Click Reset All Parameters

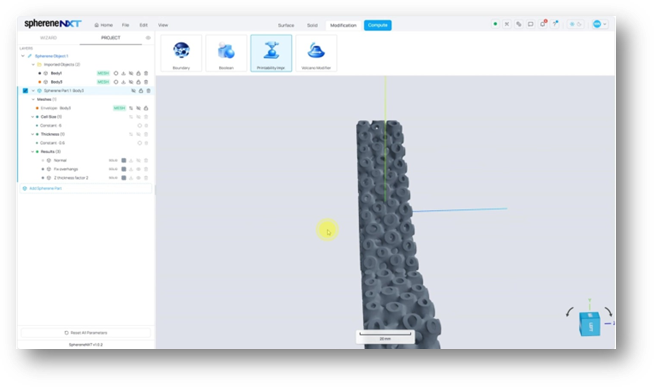pyautogui.click(x=86, y=333)
